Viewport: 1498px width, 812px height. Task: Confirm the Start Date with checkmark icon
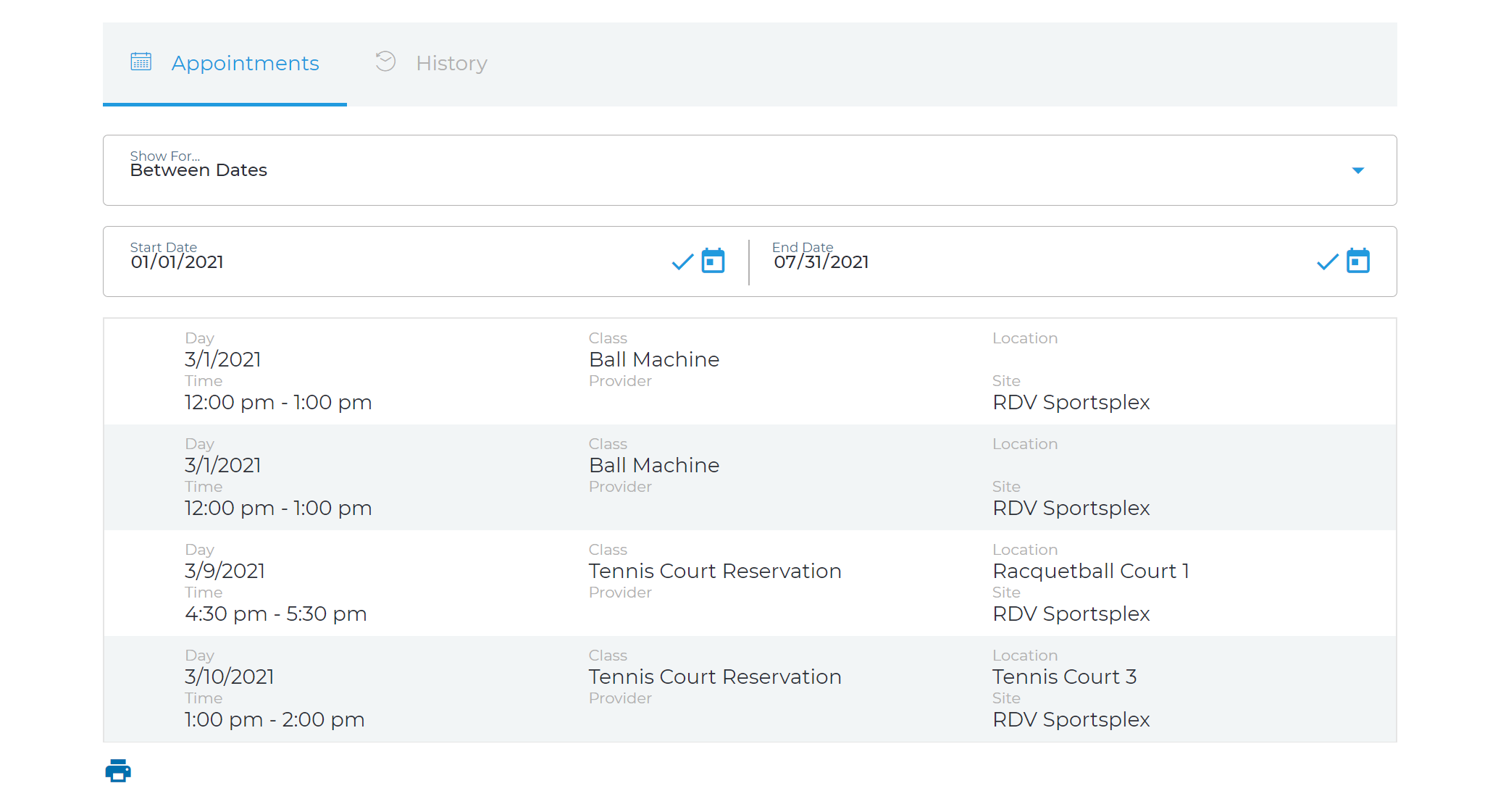(682, 261)
